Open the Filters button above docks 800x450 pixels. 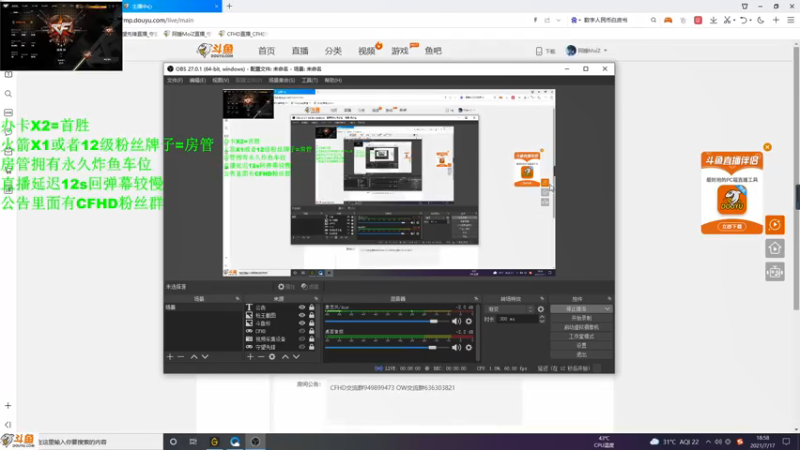310,287
